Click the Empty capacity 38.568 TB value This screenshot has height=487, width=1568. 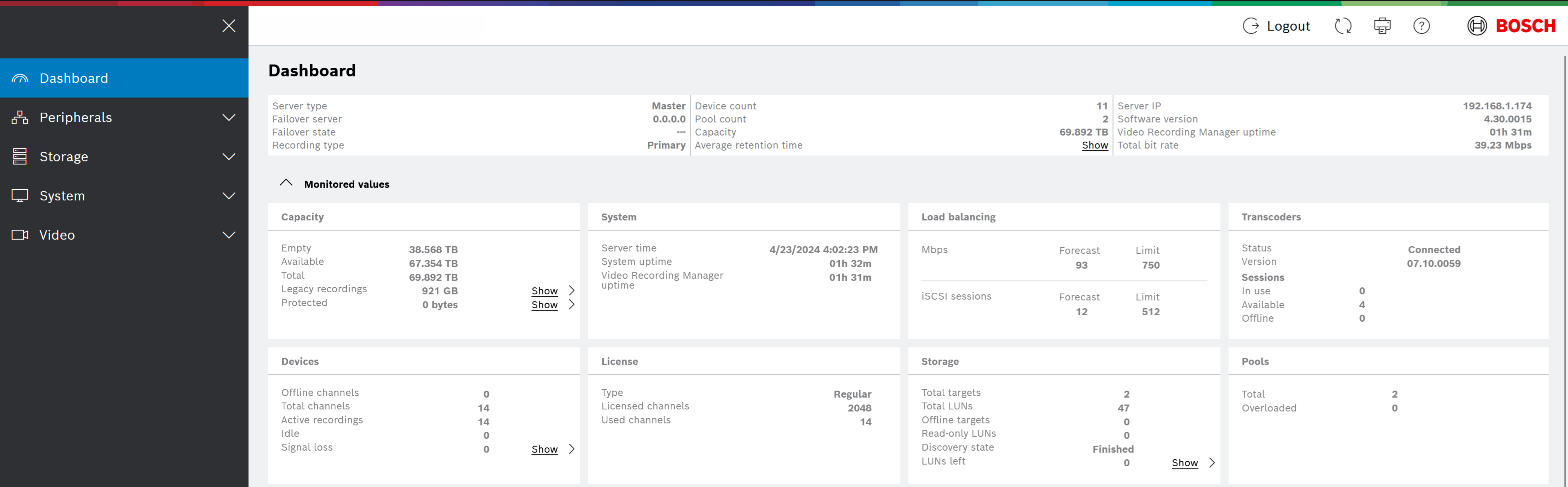click(x=433, y=250)
